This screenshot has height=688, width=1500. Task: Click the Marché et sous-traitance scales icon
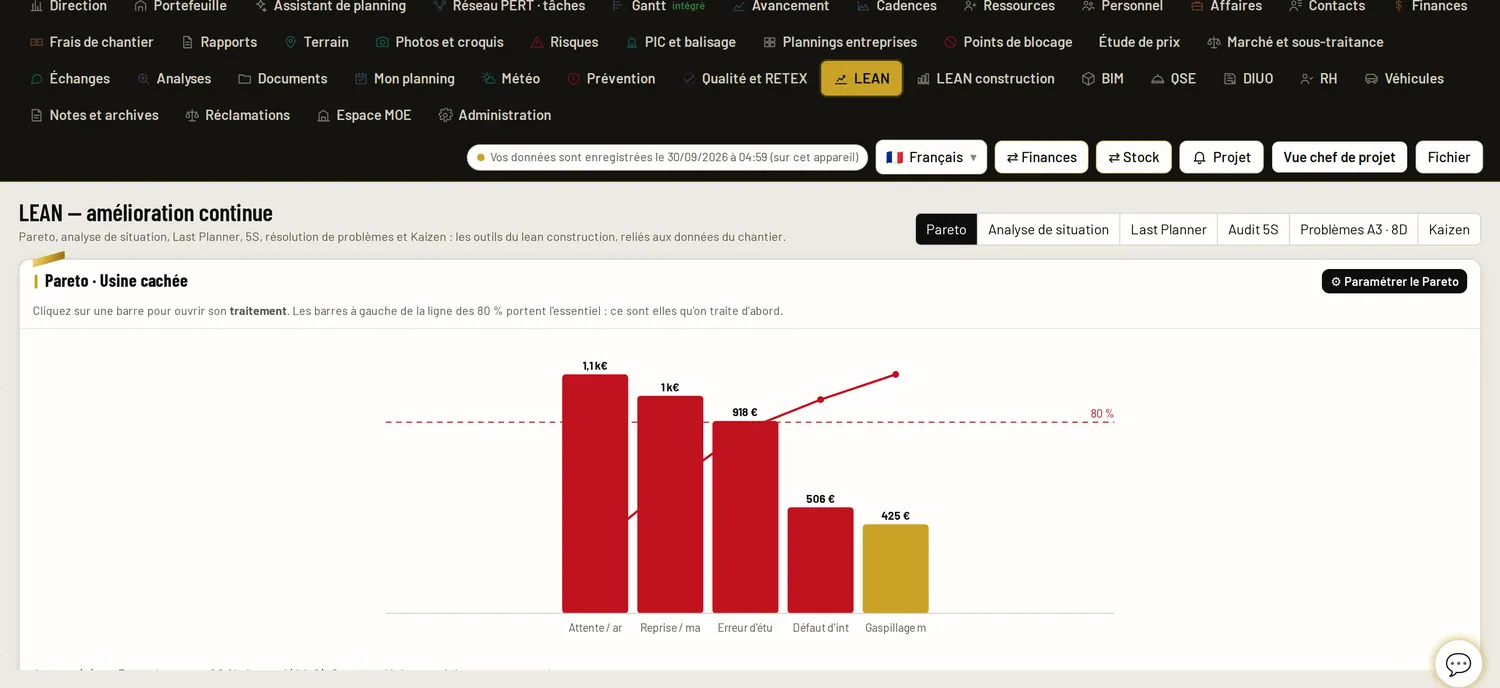tap(1214, 42)
